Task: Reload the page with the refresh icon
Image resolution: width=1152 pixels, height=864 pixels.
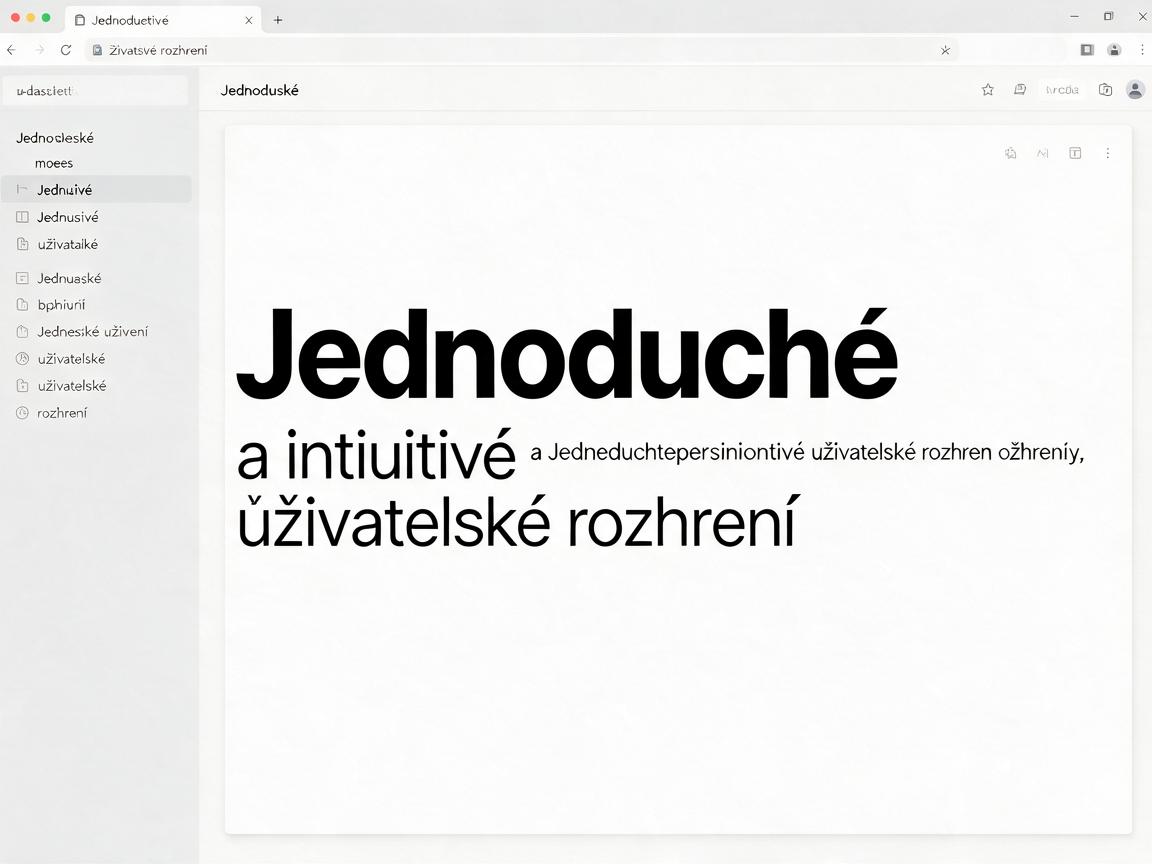Action: pos(66,50)
